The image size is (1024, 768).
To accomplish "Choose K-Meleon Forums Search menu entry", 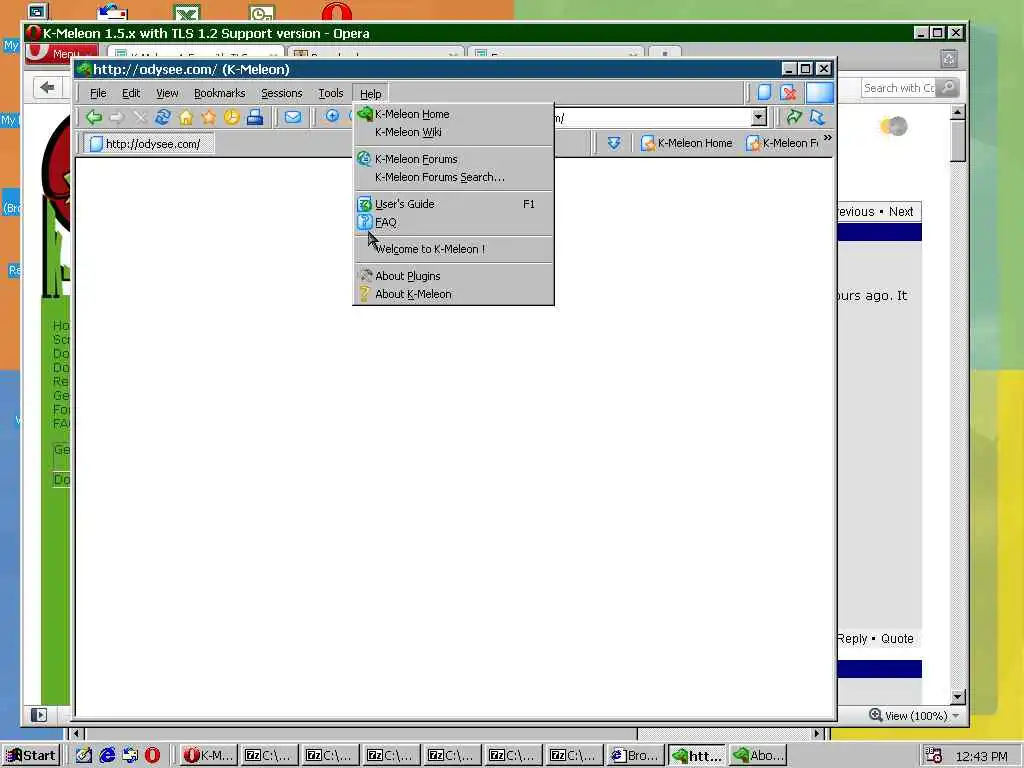I will coord(454,177).
